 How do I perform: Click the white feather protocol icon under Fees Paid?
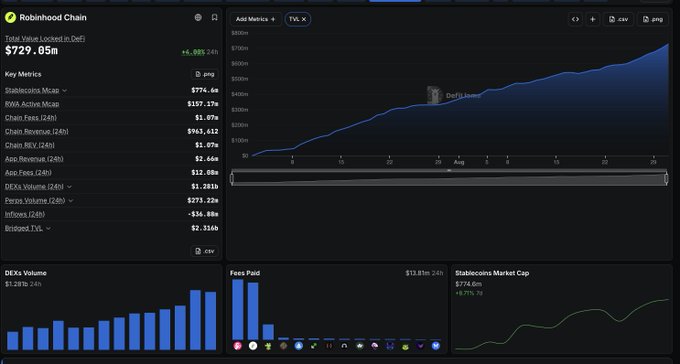[253, 346]
